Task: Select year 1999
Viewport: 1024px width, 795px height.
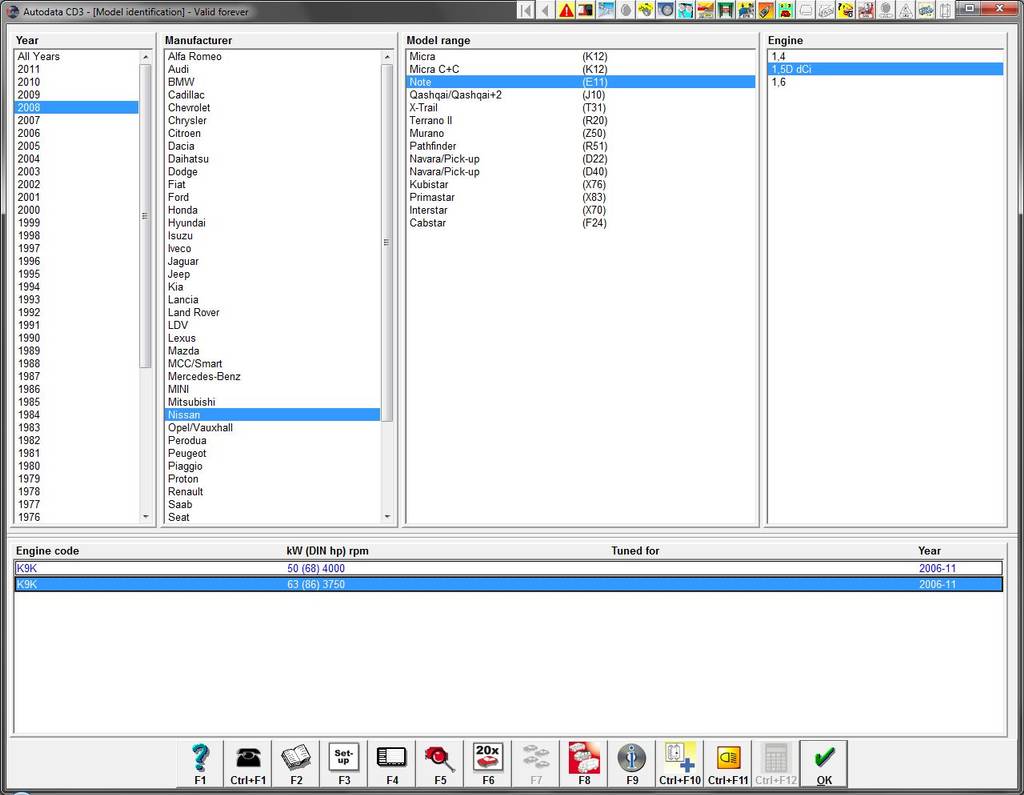Action: coord(76,223)
